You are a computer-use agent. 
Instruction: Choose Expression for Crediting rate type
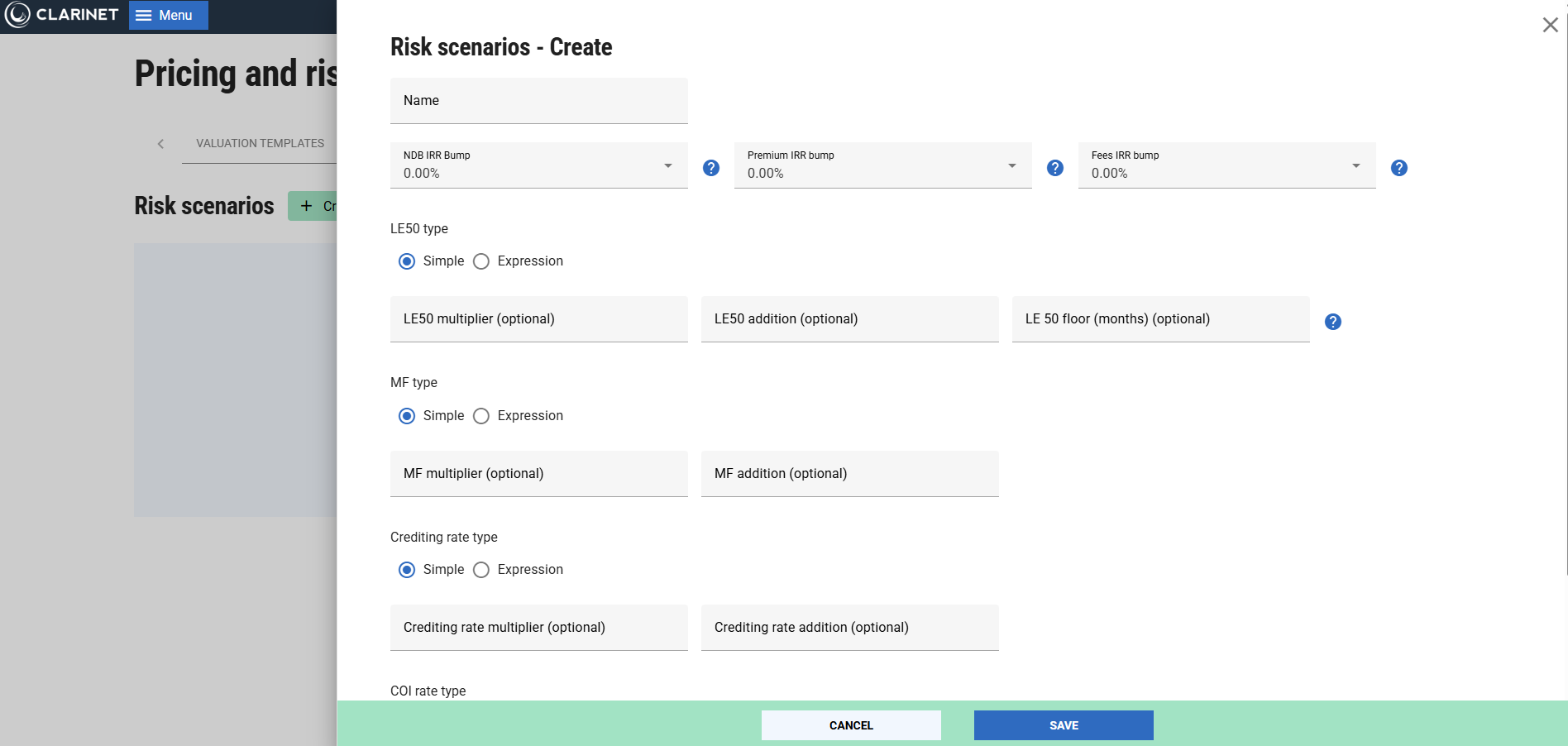point(481,570)
